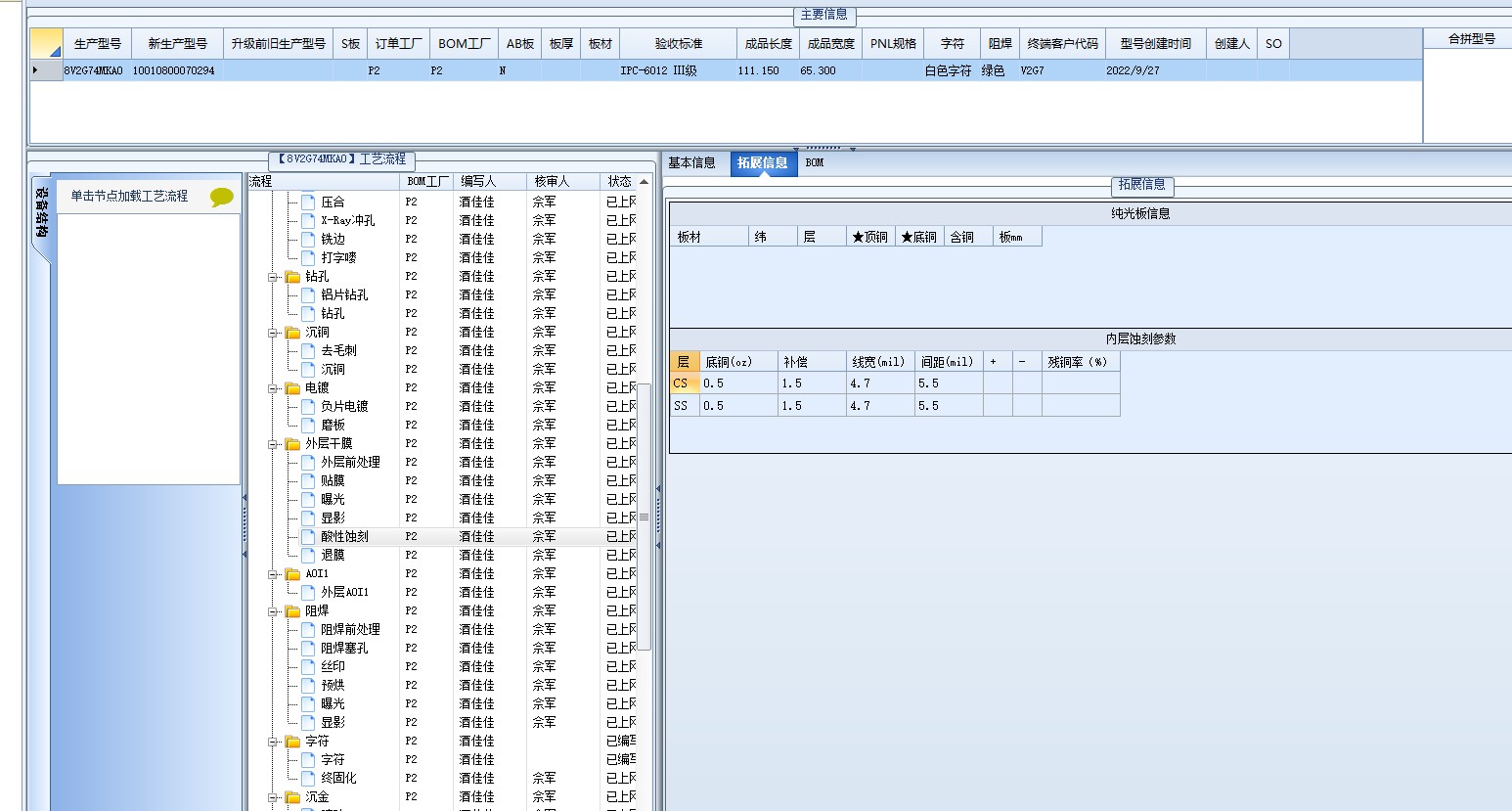Click the 终端客户代码 column header
1512x811 pixels.
point(1063,44)
